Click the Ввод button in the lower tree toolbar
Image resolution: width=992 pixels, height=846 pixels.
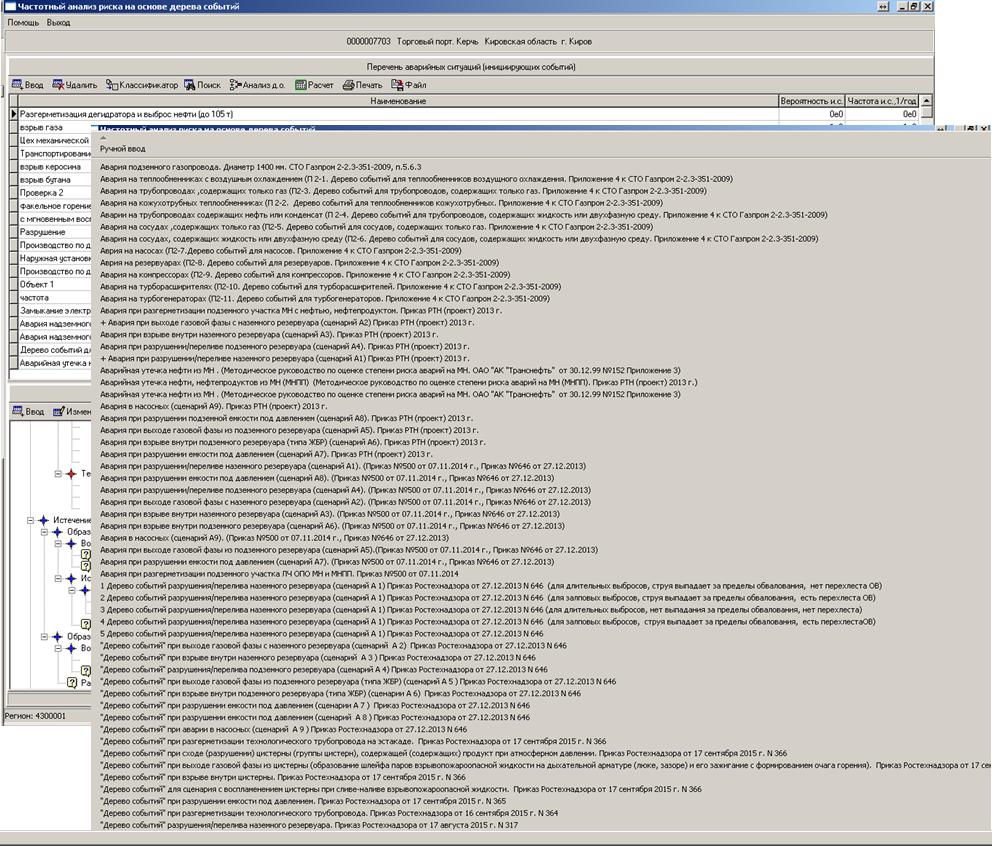28,411
